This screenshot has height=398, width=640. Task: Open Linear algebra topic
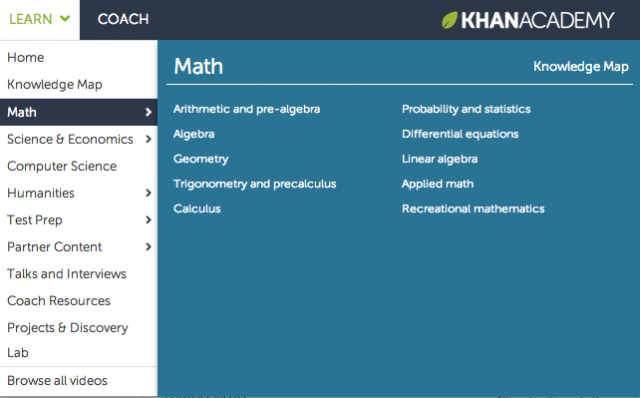pos(440,159)
